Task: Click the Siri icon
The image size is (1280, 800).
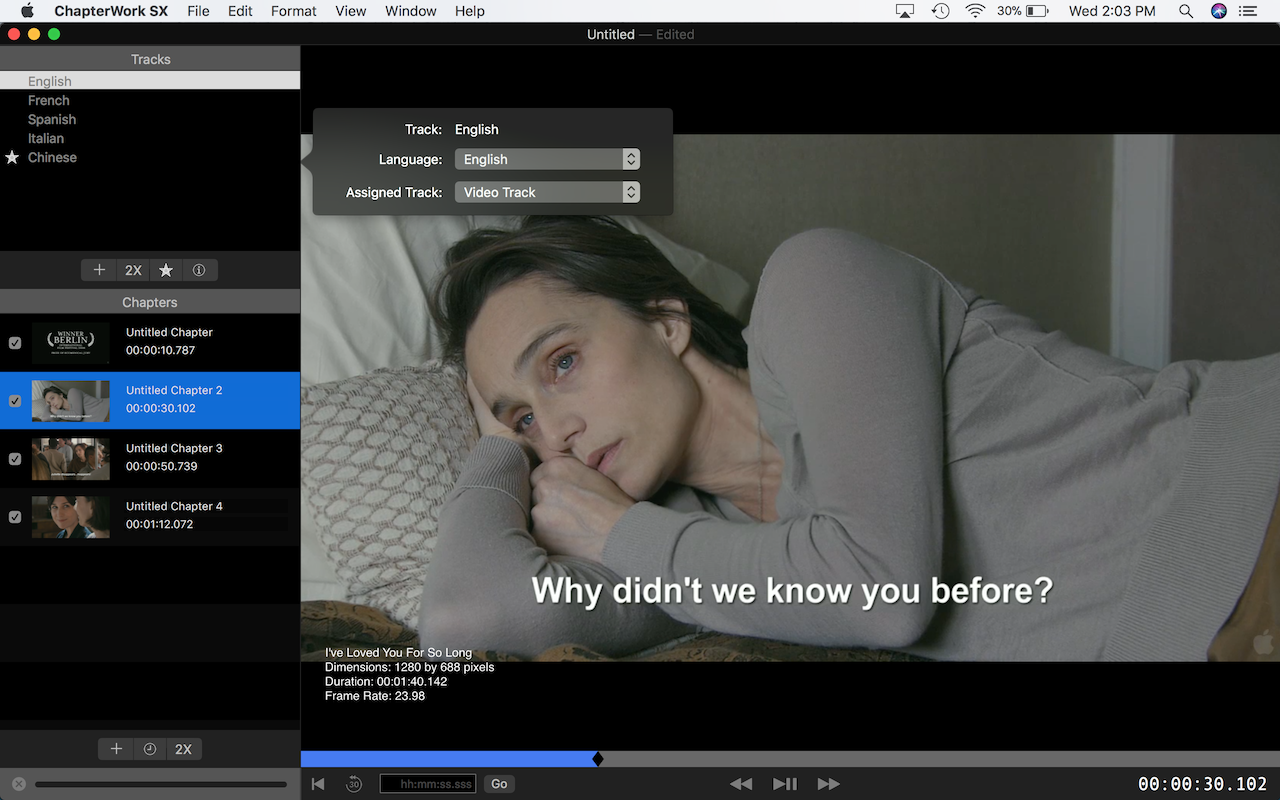Action: point(1218,11)
